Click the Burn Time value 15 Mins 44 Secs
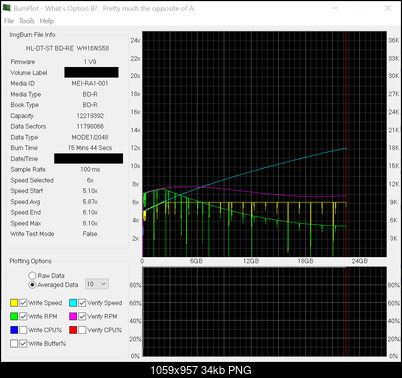 [x=90, y=148]
